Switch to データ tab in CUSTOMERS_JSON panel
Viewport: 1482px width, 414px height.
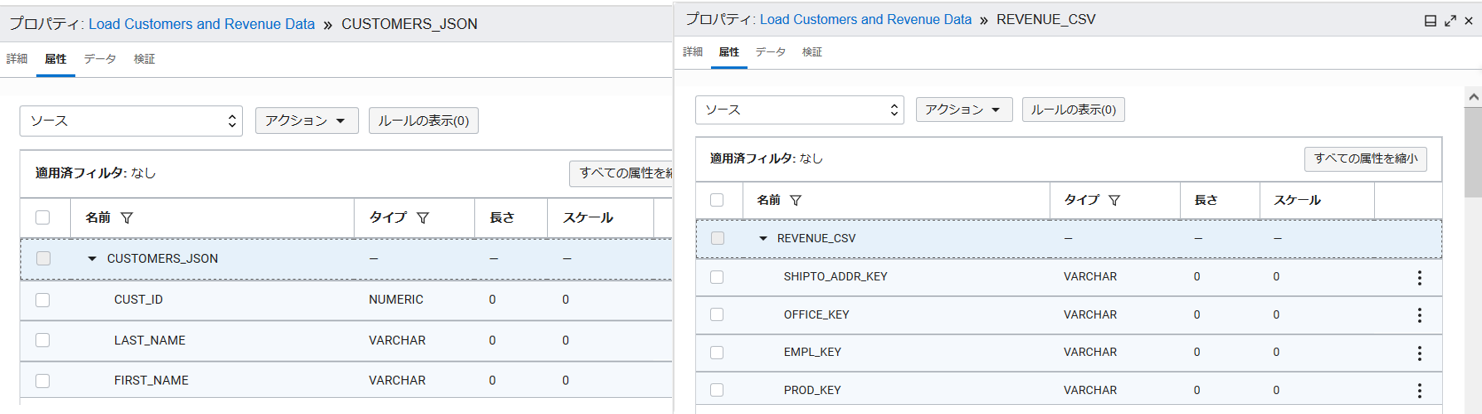point(100,59)
